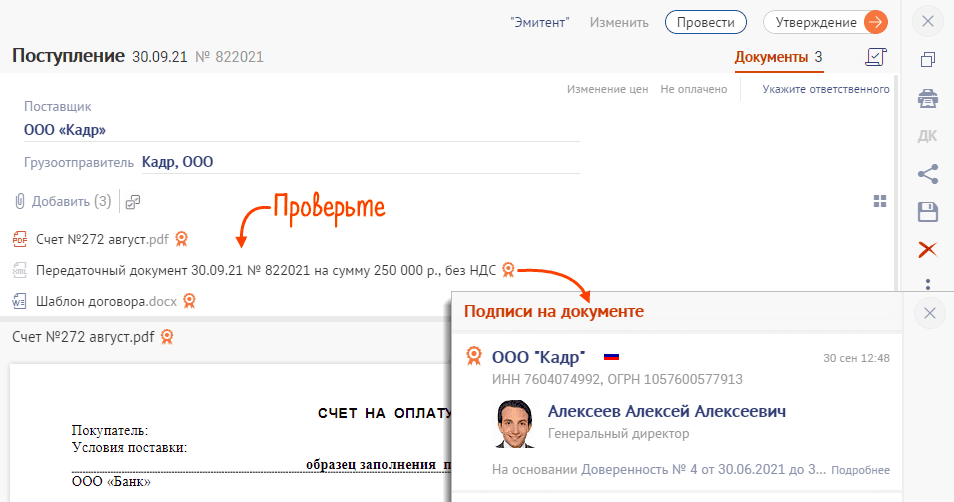Click the copy document icon in sidebar
The image size is (954, 502).
(928, 60)
